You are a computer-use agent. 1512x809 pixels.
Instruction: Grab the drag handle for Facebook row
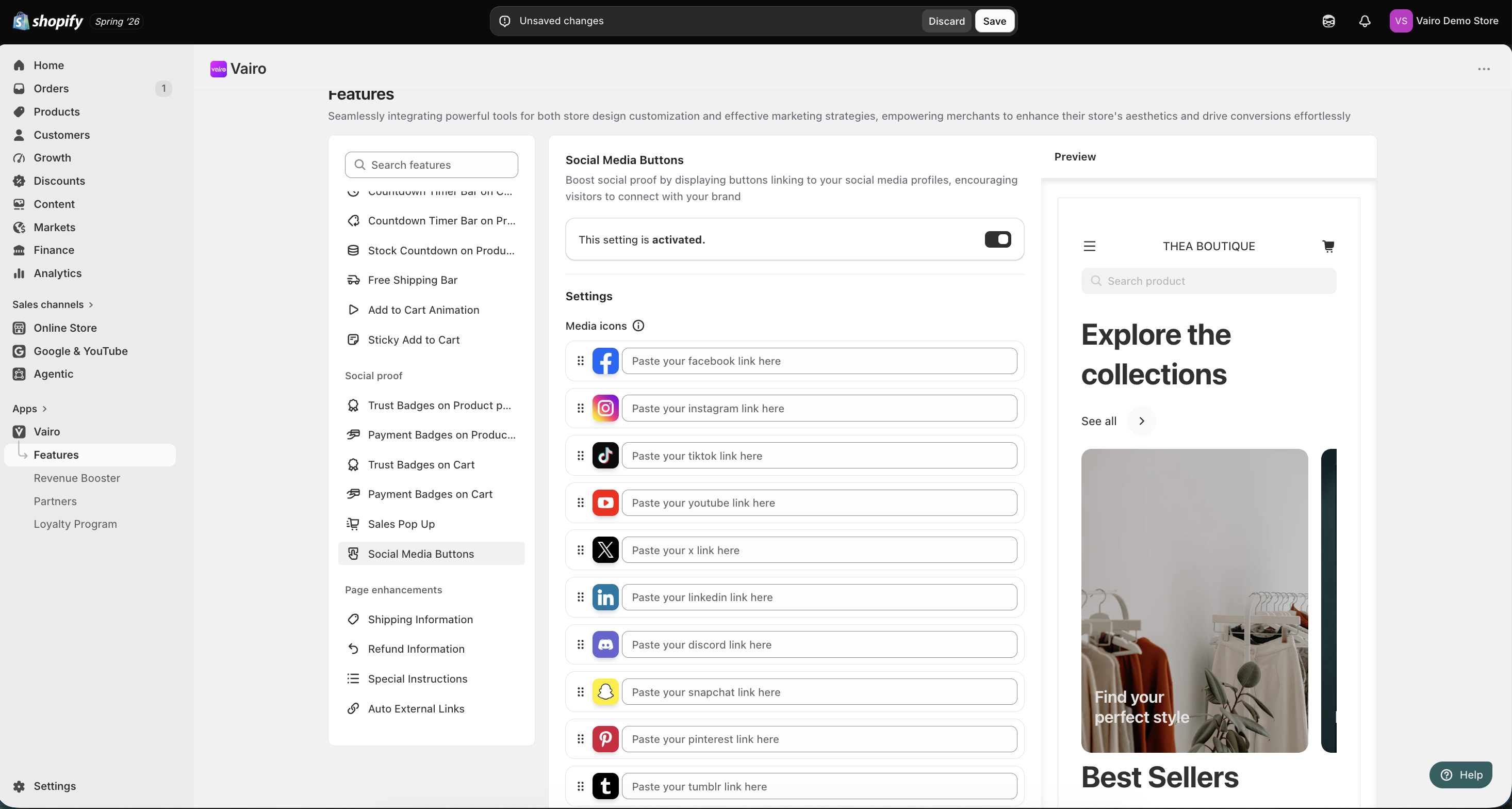coord(581,361)
